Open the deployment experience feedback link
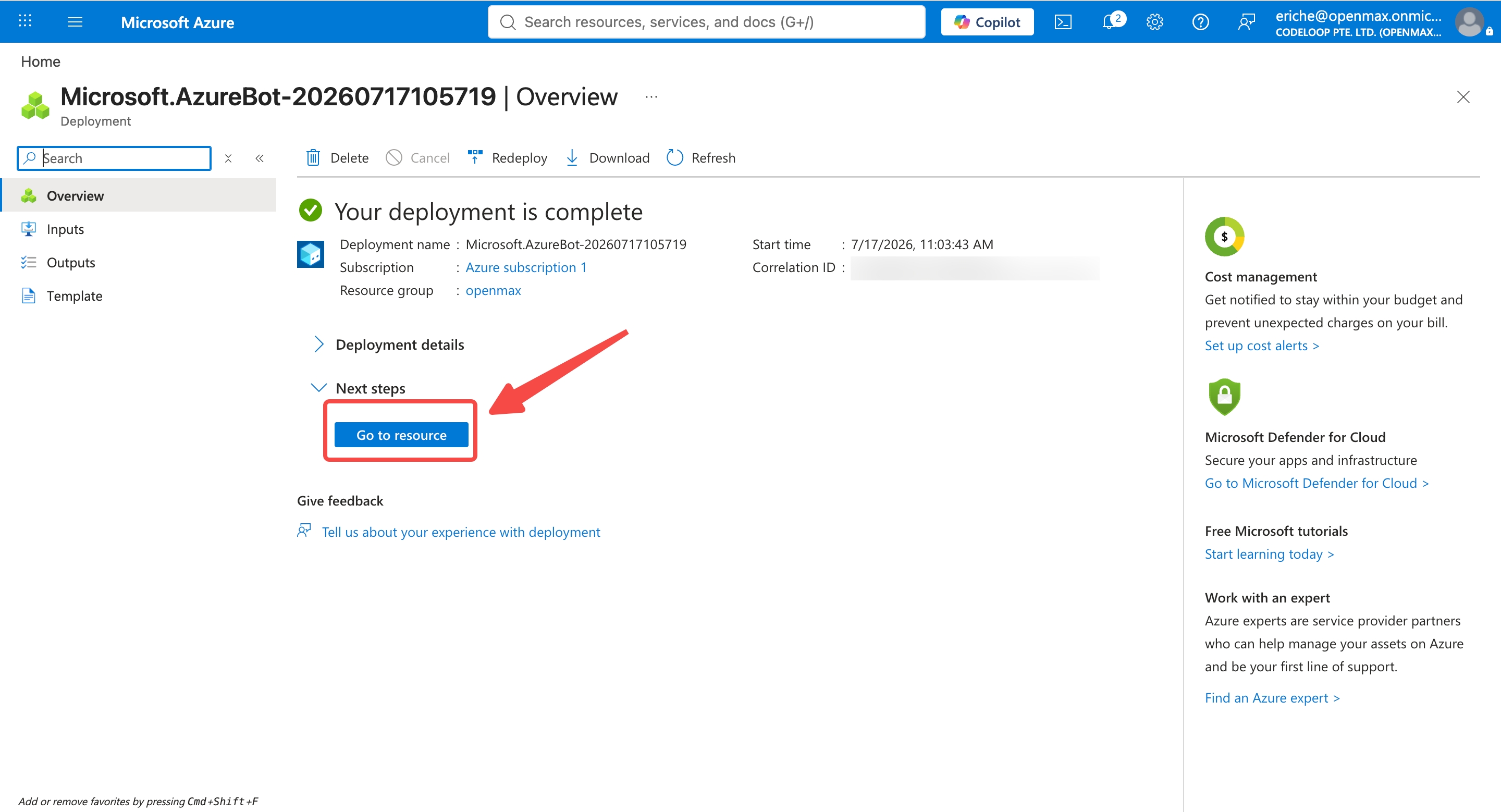Image resolution: width=1501 pixels, height=812 pixels. click(461, 533)
